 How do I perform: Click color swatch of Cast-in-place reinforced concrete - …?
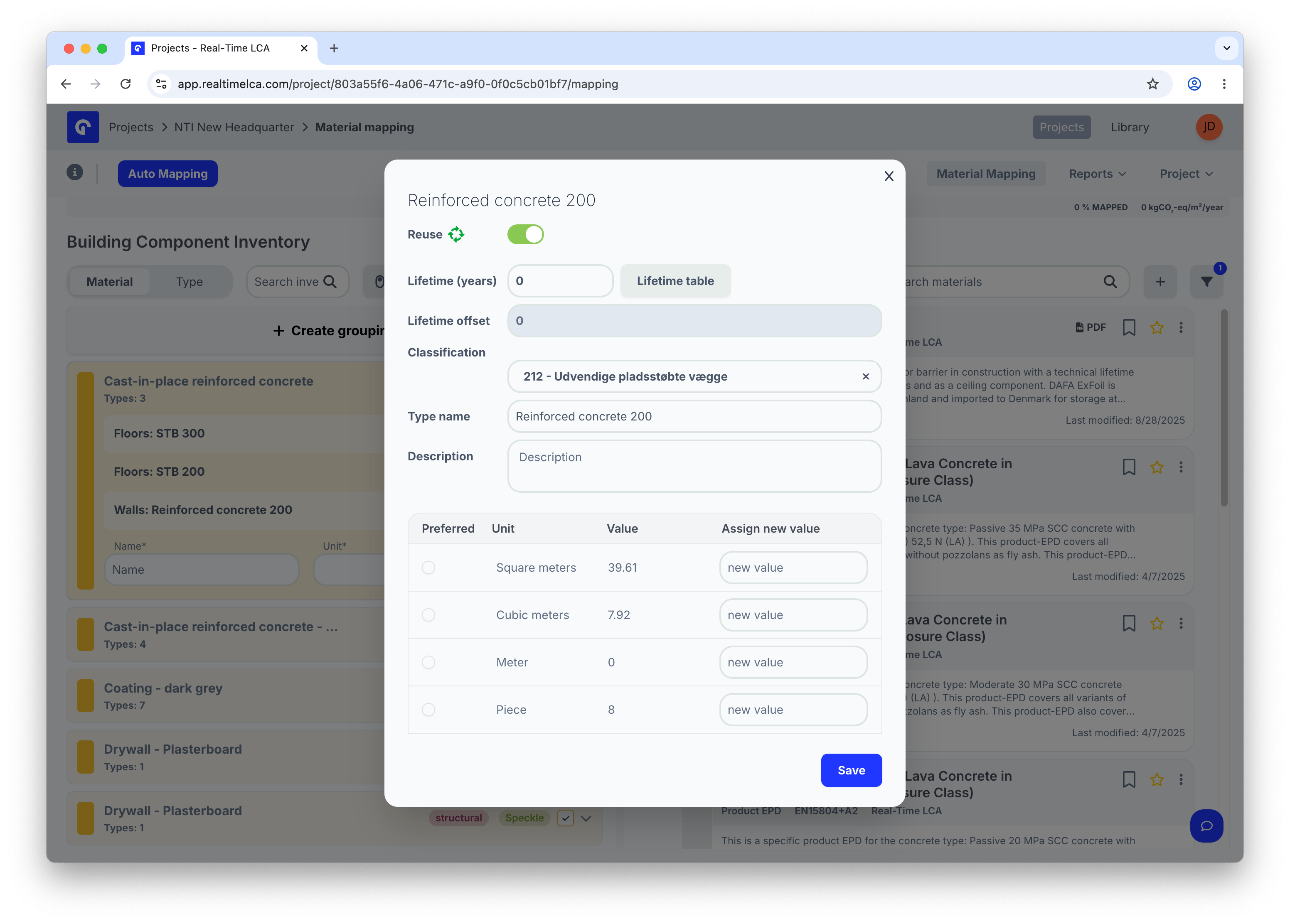[x=85, y=634]
